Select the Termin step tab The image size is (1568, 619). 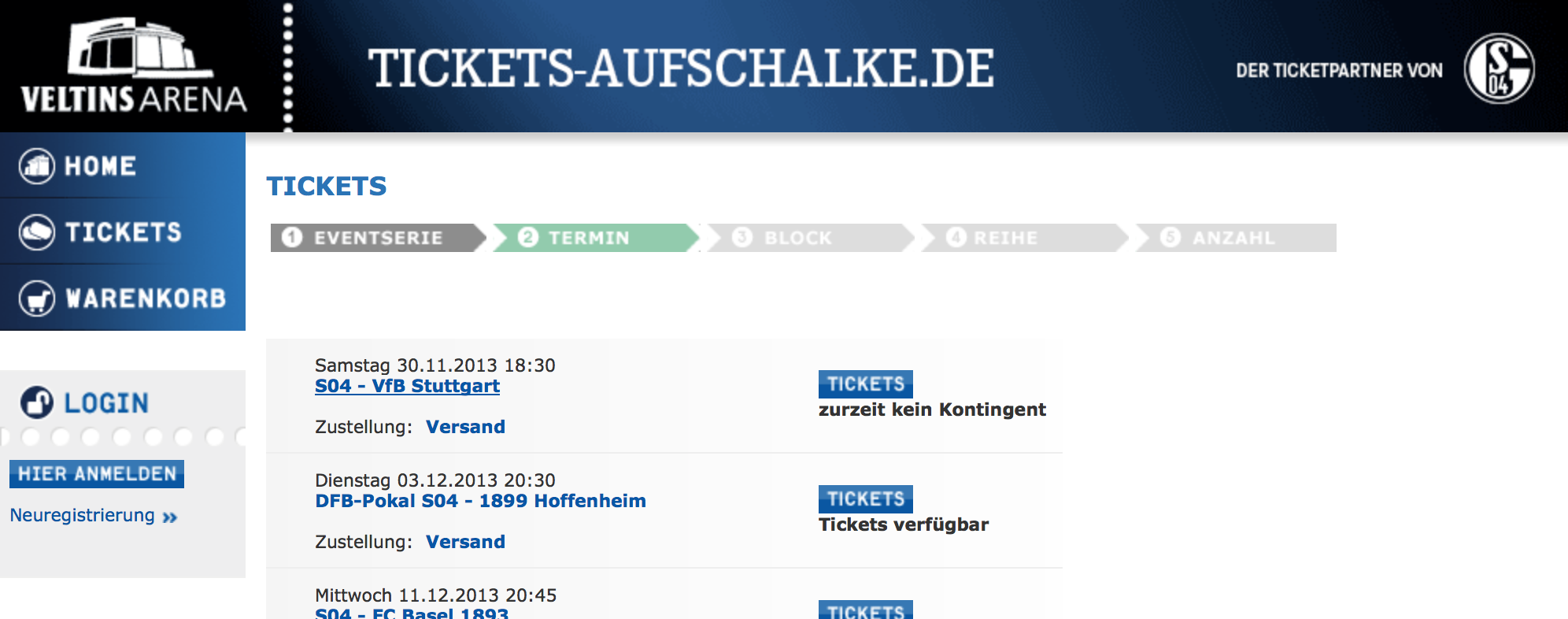click(x=589, y=238)
